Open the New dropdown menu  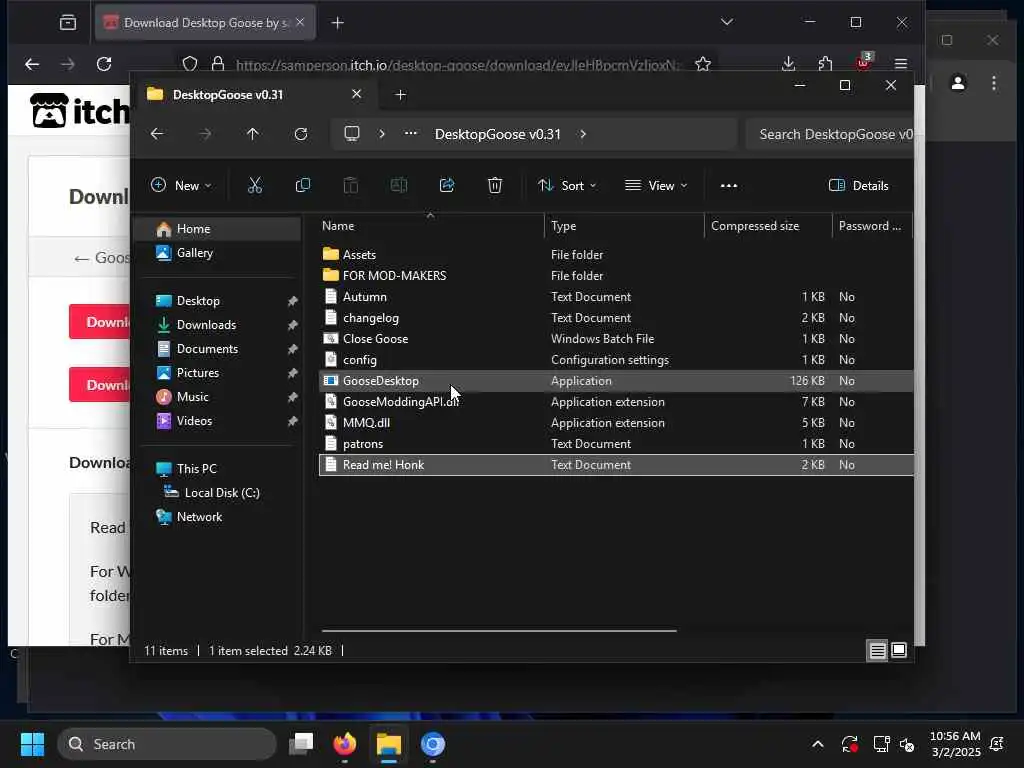point(182,185)
